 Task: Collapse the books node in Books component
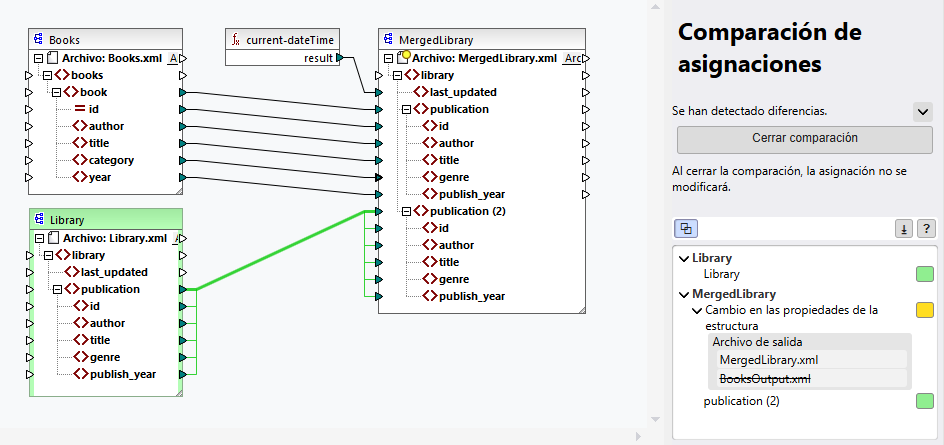(47, 75)
